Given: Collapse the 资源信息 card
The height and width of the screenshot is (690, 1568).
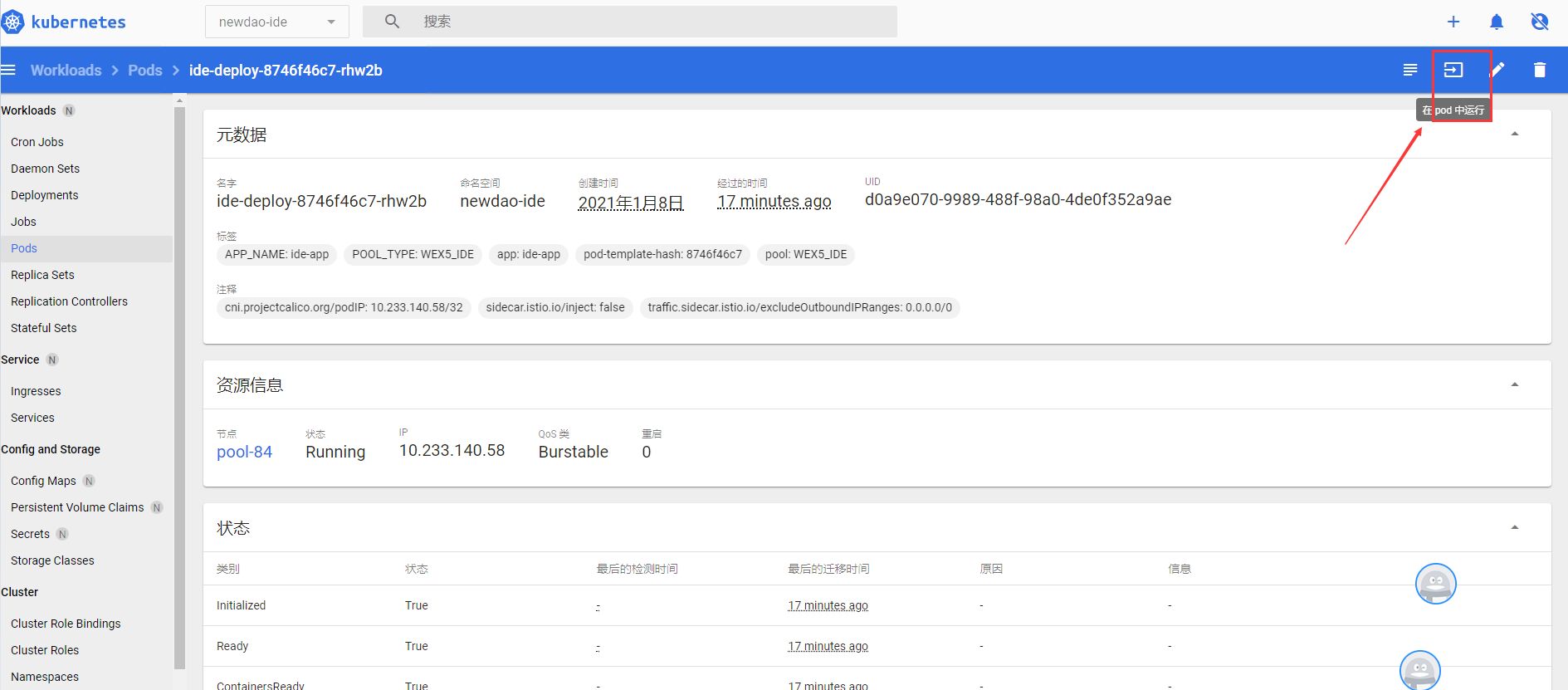Looking at the screenshot, I should [x=1515, y=384].
